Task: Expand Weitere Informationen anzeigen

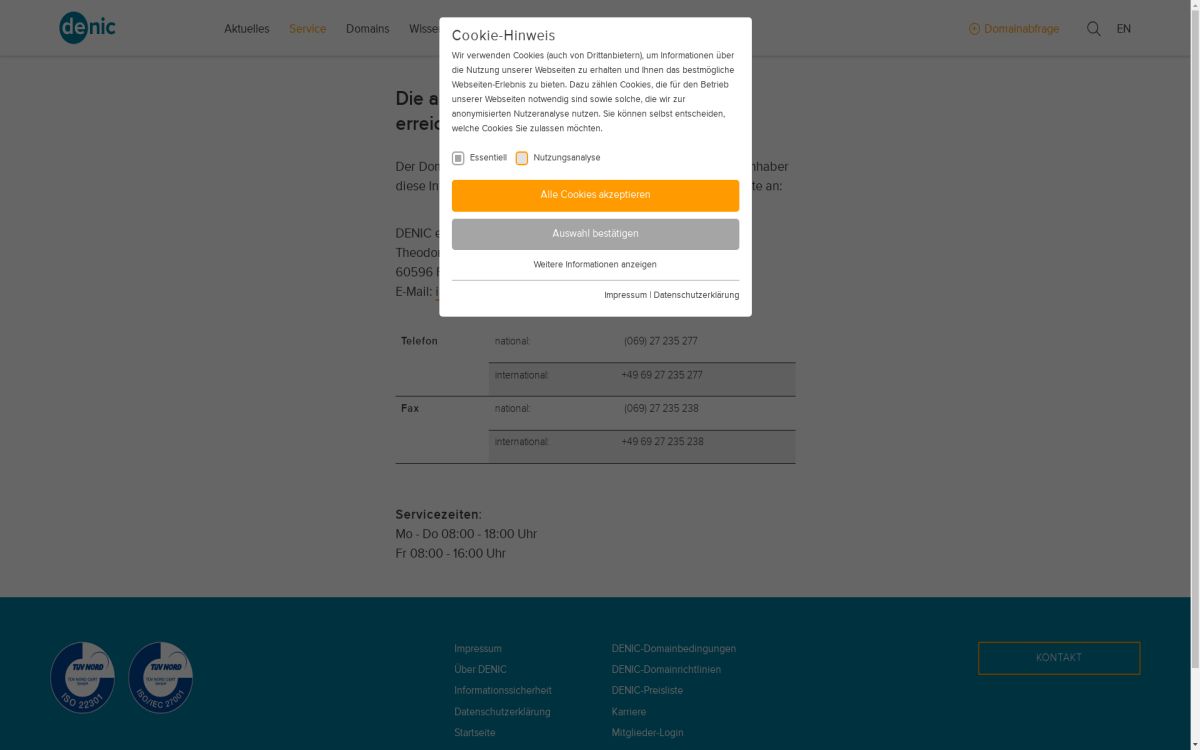Action: pos(595,265)
